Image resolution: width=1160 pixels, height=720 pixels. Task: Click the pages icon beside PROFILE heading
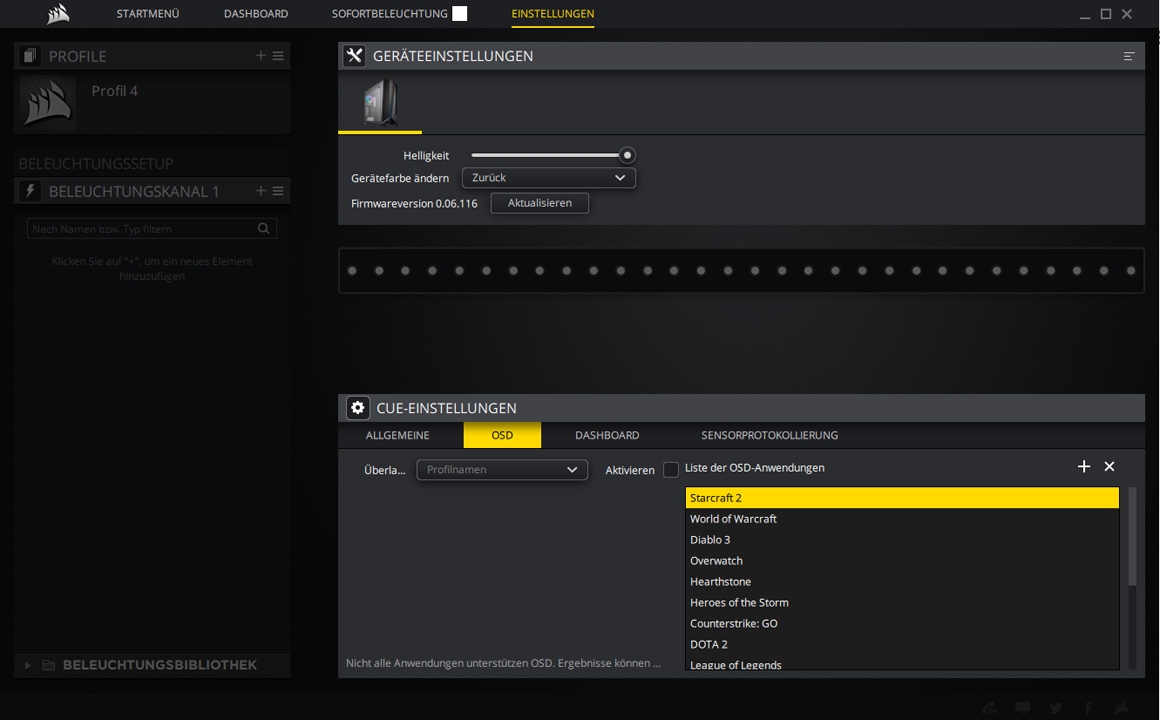point(30,55)
